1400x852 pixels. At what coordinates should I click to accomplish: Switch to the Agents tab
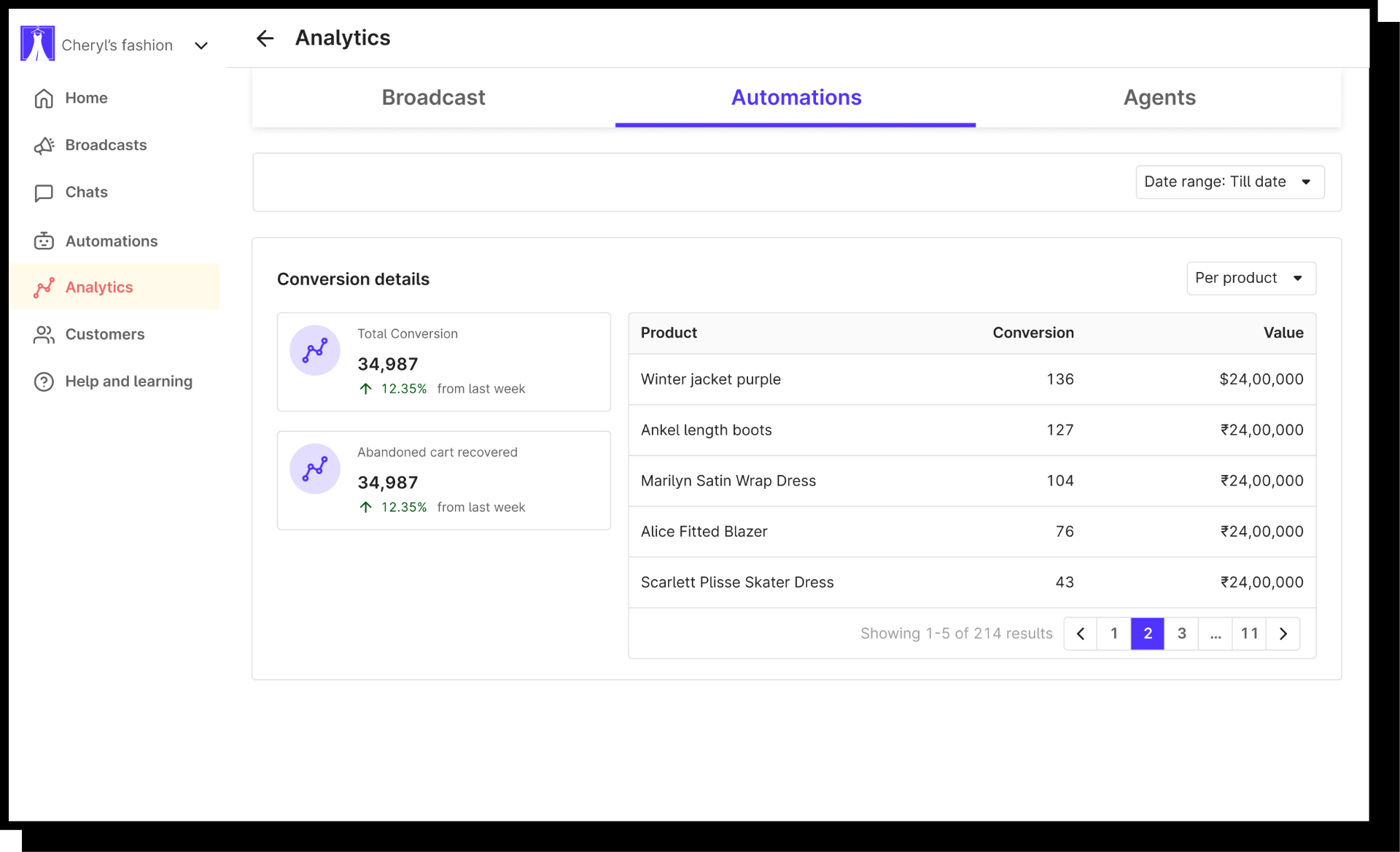tap(1159, 98)
